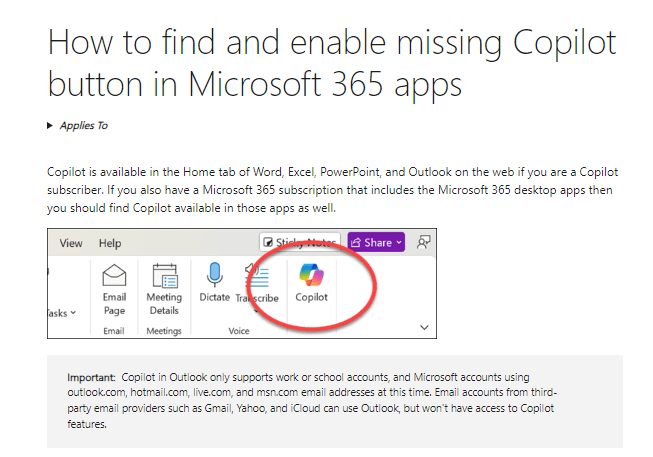Open the Share dropdown arrow
This screenshot has width=653, height=457.
coord(399,242)
